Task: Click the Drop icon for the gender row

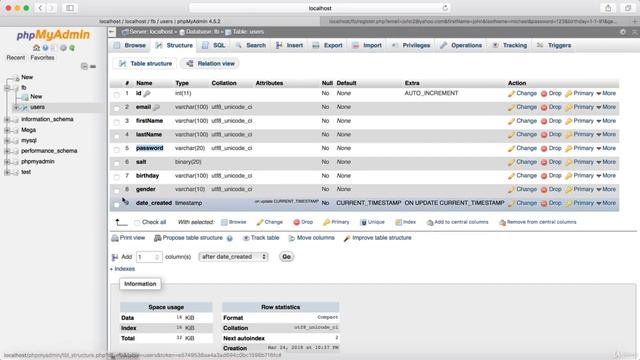Action: (544, 190)
